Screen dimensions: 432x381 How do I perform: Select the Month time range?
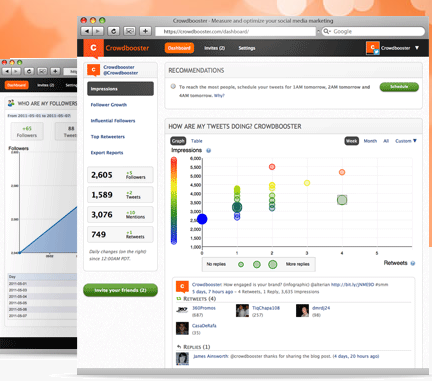coord(370,141)
